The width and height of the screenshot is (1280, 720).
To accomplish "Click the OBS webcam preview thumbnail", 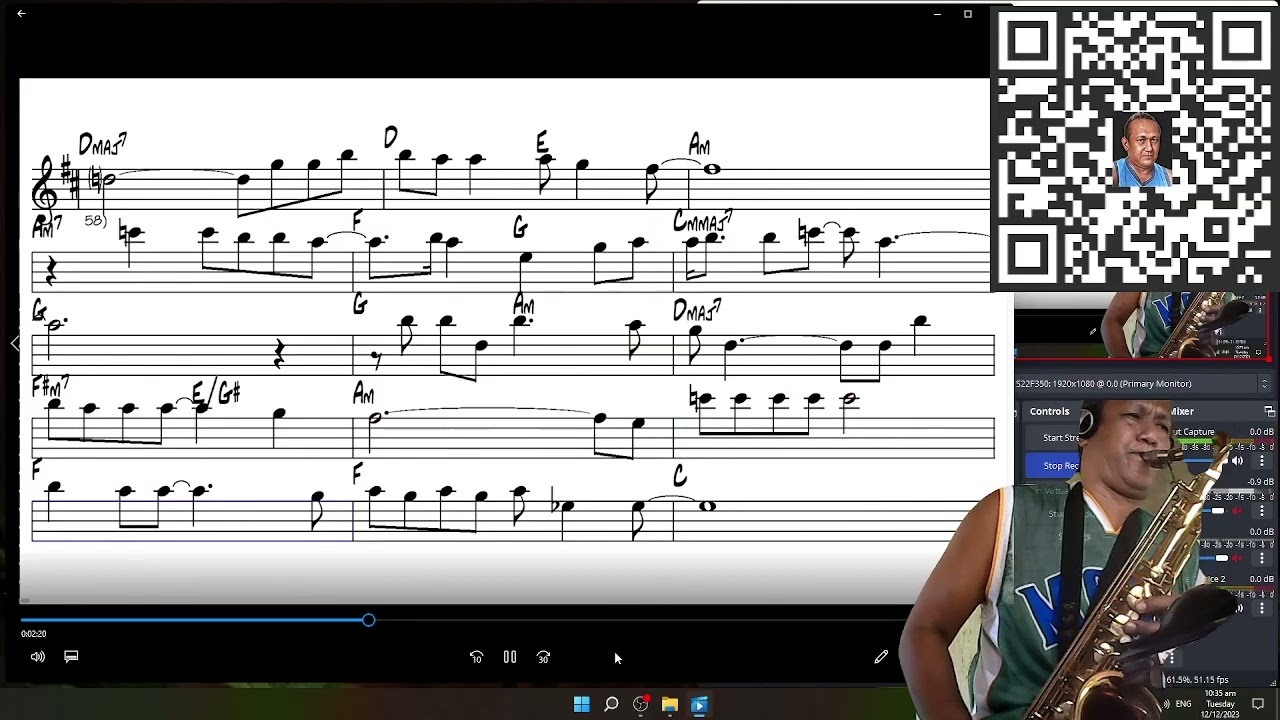I will click(x=1142, y=325).
